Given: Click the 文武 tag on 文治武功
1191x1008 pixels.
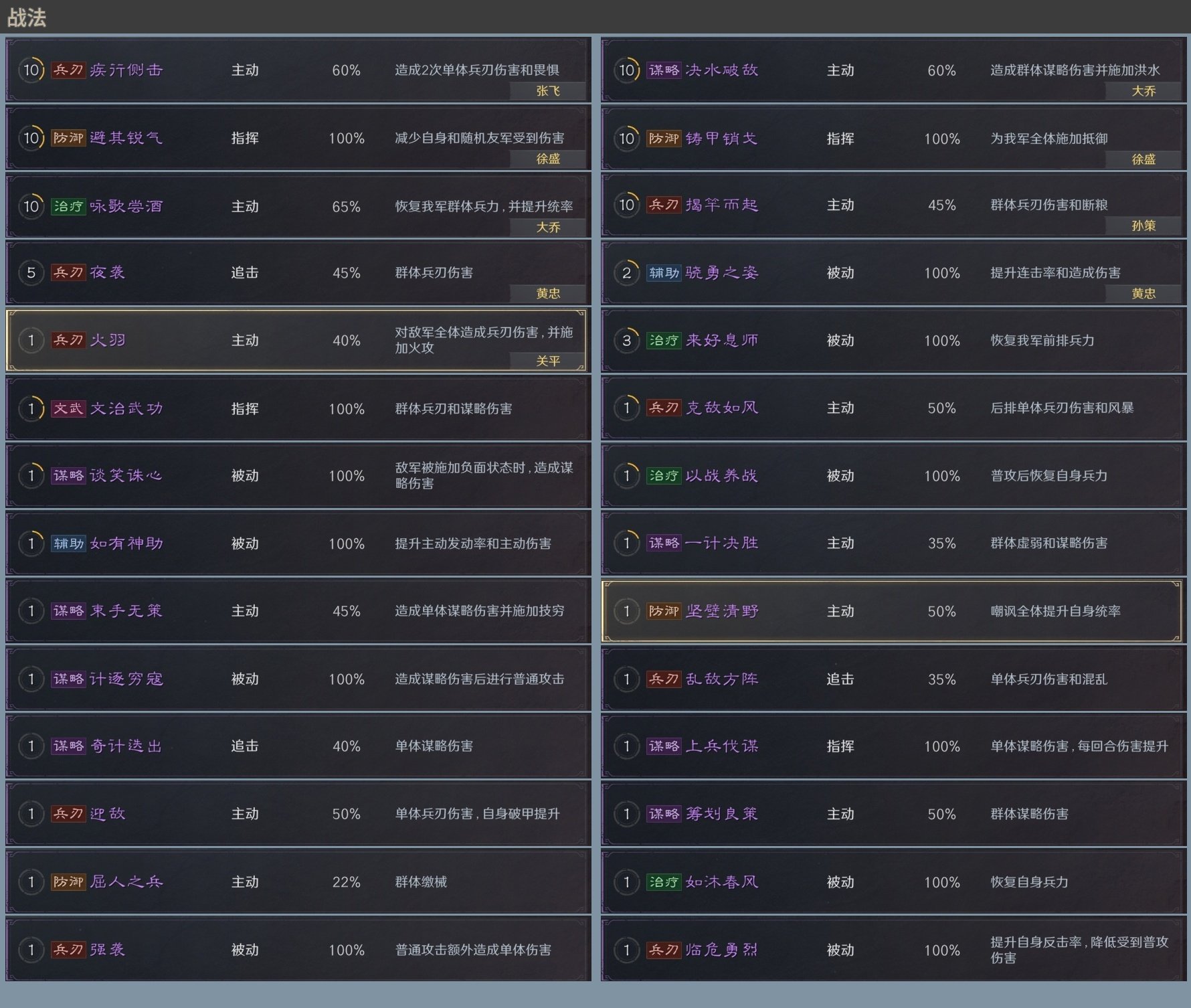Looking at the screenshot, I should tap(68, 408).
